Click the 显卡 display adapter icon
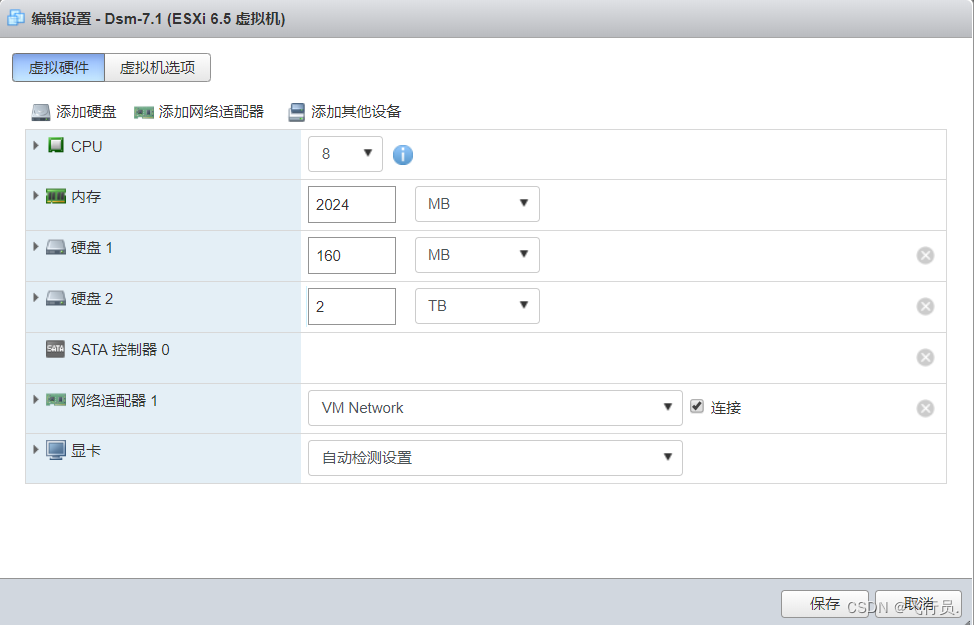974x625 pixels. (x=55, y=450)
